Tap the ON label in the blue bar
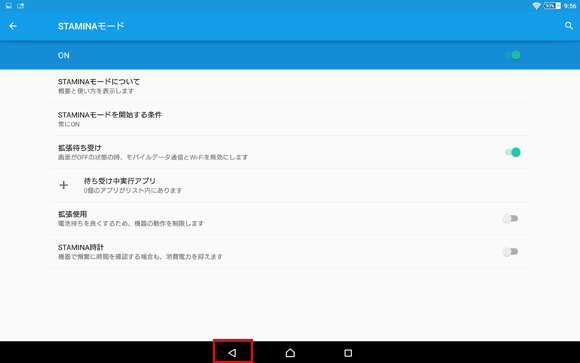Viewport: 580px width, 363px height. (x=64, y=55)
